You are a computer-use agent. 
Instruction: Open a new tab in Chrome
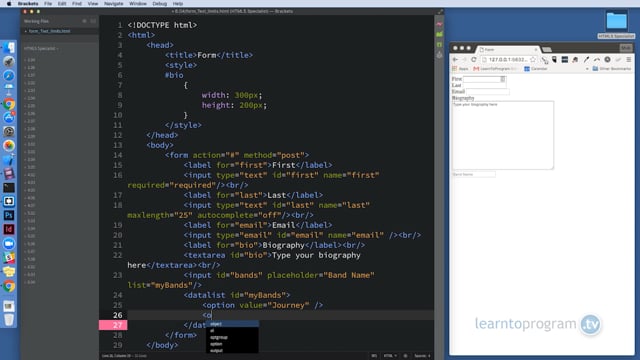547,49
